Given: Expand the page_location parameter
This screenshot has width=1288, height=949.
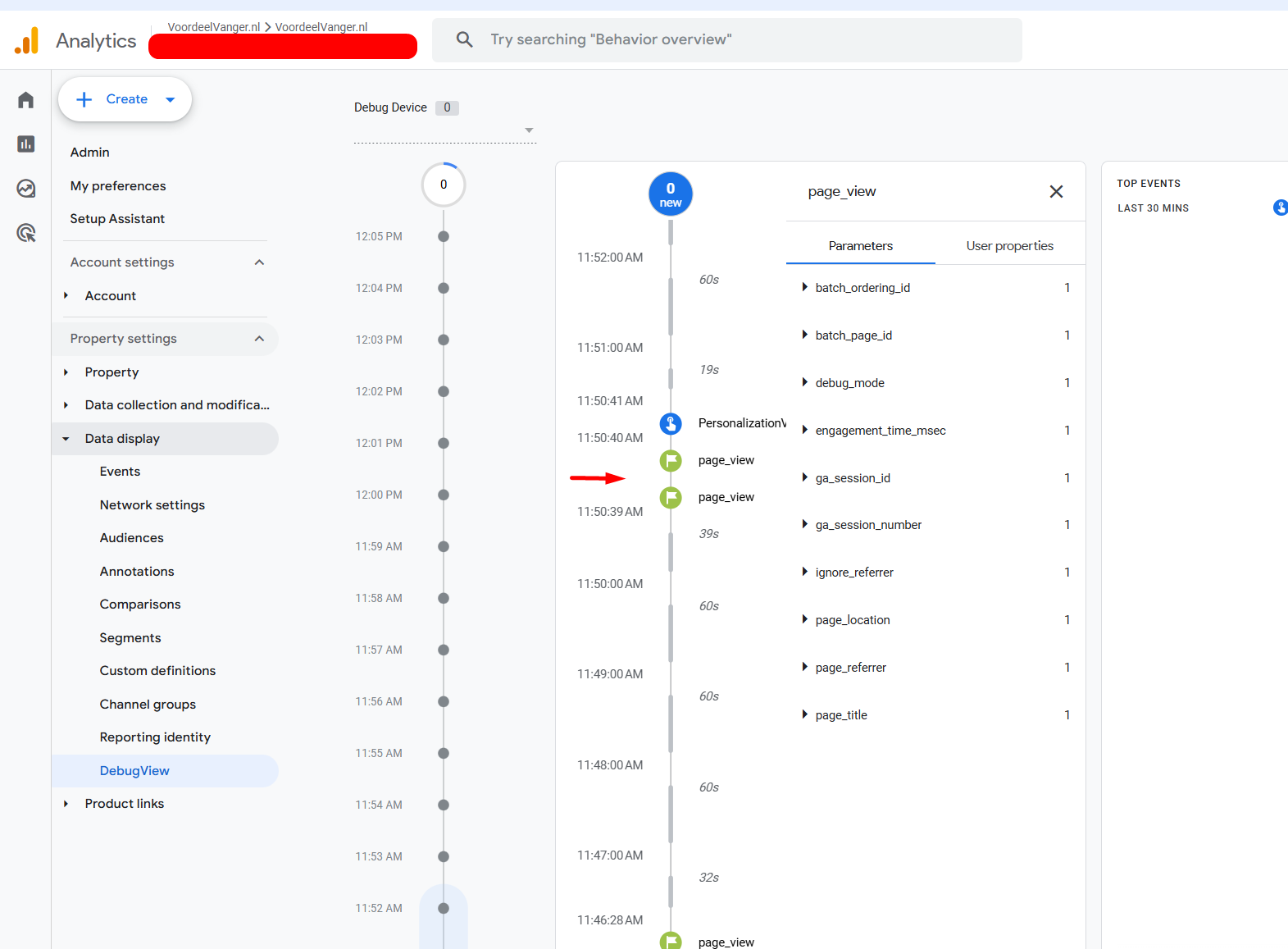Looking at the screenshot, I should point(805,620).
